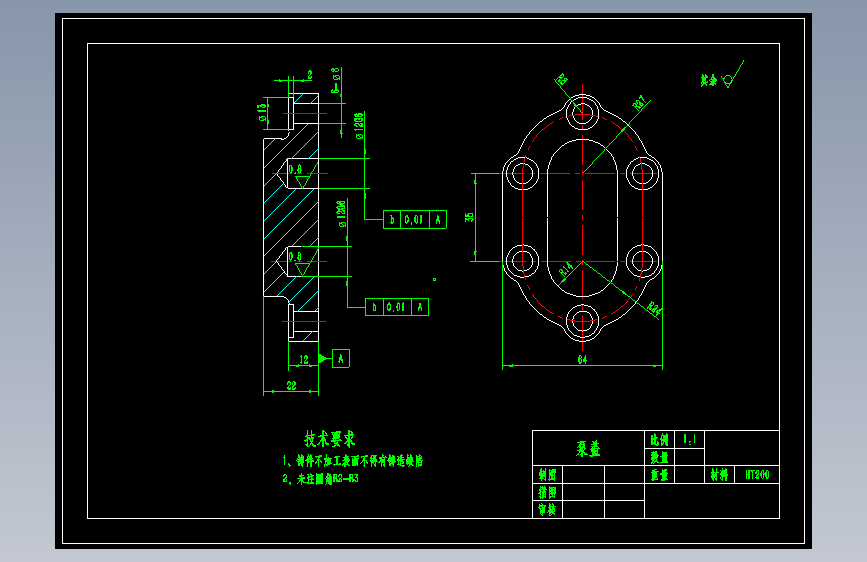Click the ø13 diameter dimension
867x562 pixels.
262,112
